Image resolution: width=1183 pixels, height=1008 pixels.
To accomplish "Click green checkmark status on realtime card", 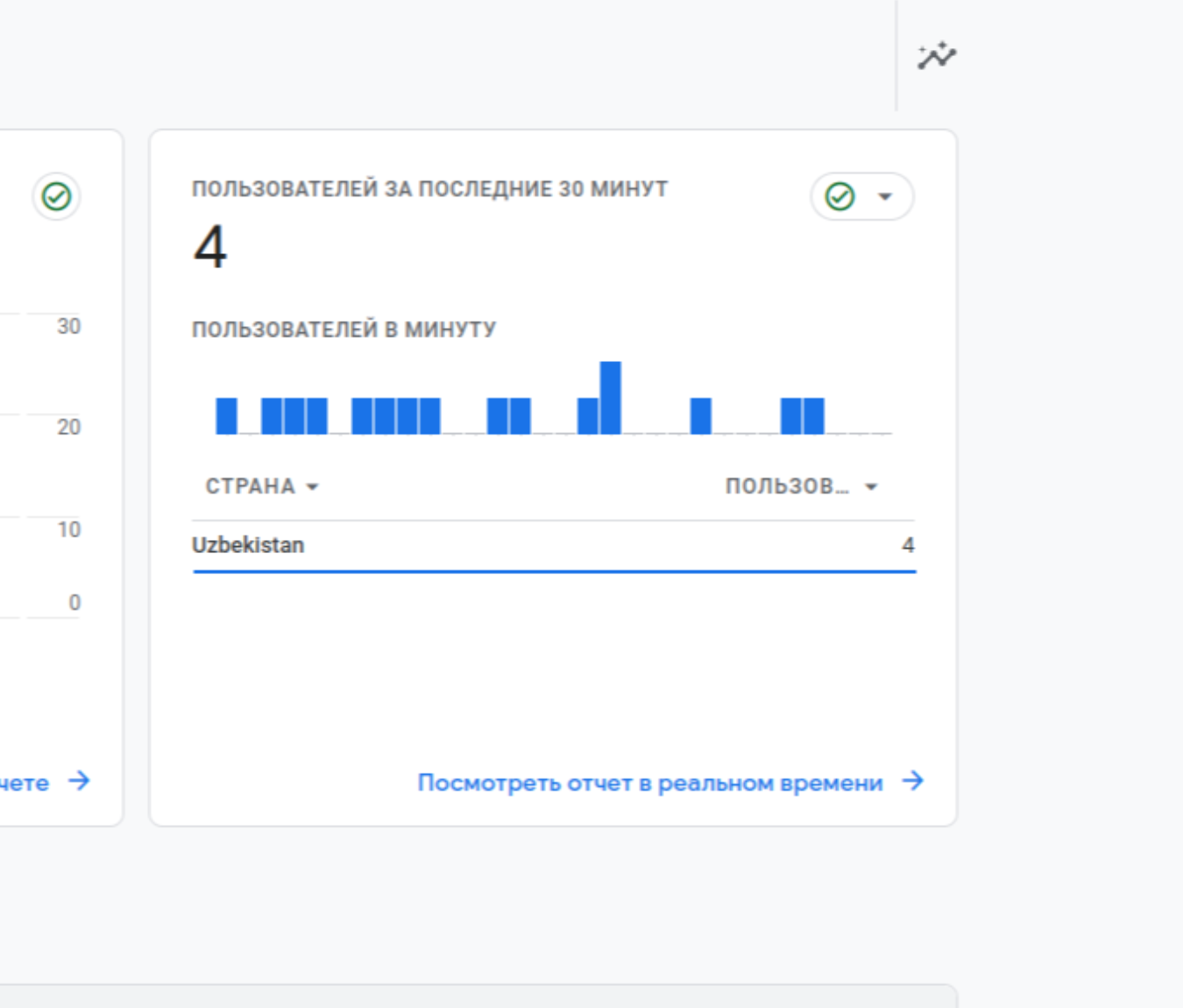I will point(840,196).
